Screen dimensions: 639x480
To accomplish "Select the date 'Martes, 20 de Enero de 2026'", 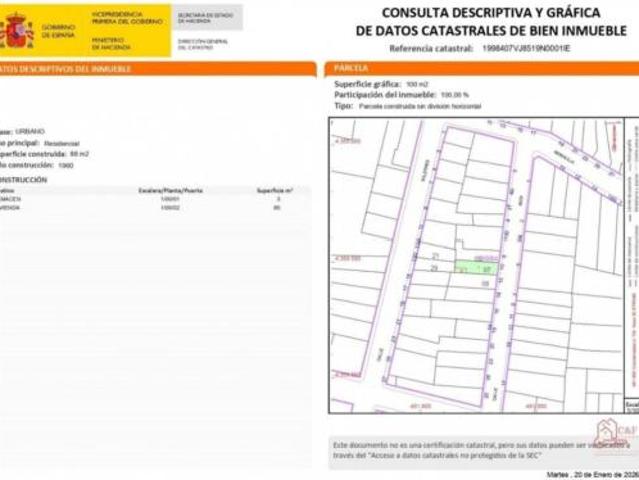I will tap(593, 475).
